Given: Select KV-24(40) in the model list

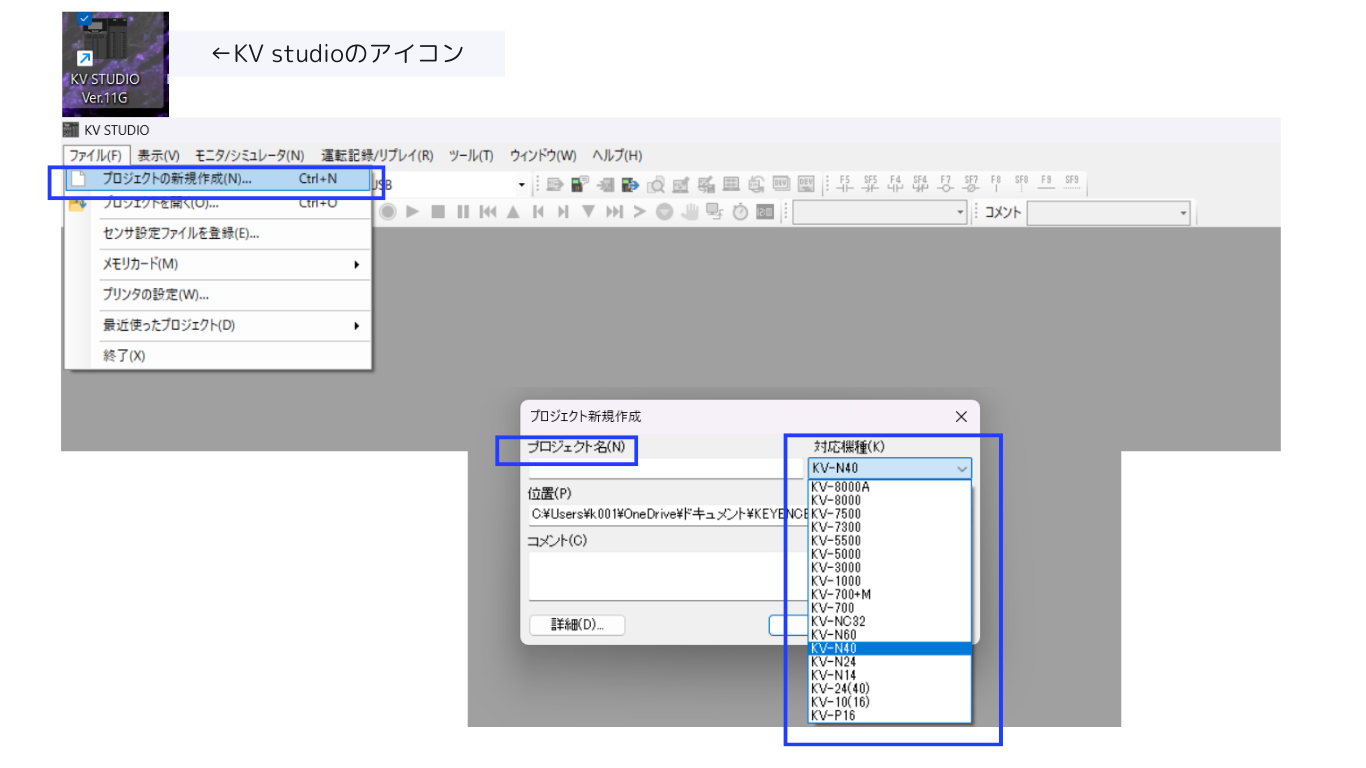Looking at the screenshot, I should coord(889,689).
